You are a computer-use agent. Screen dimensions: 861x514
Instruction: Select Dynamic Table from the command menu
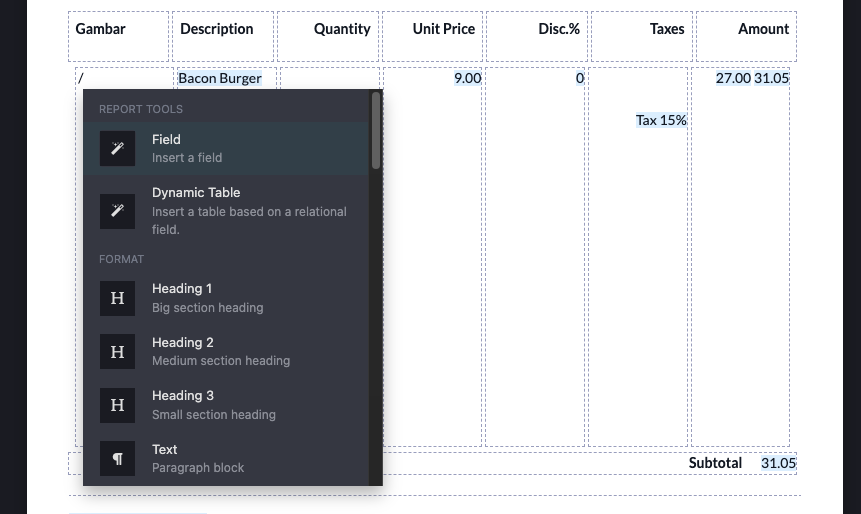tap(226, 211)
